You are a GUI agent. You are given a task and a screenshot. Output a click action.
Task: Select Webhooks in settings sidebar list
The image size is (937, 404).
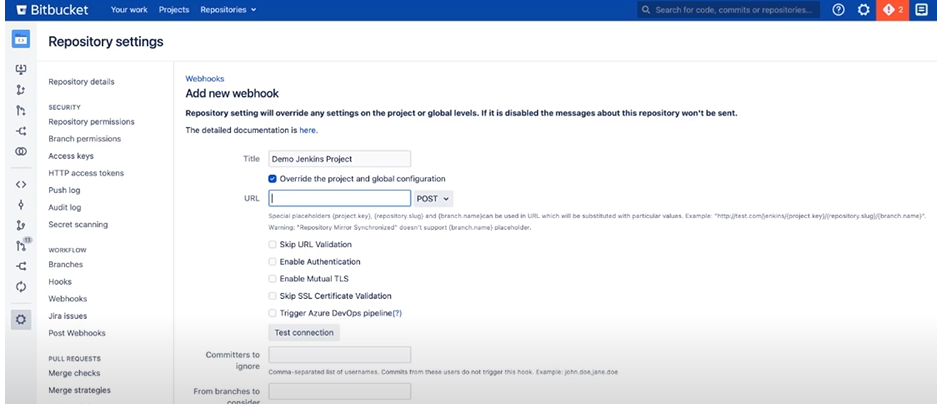click(68, 299)
